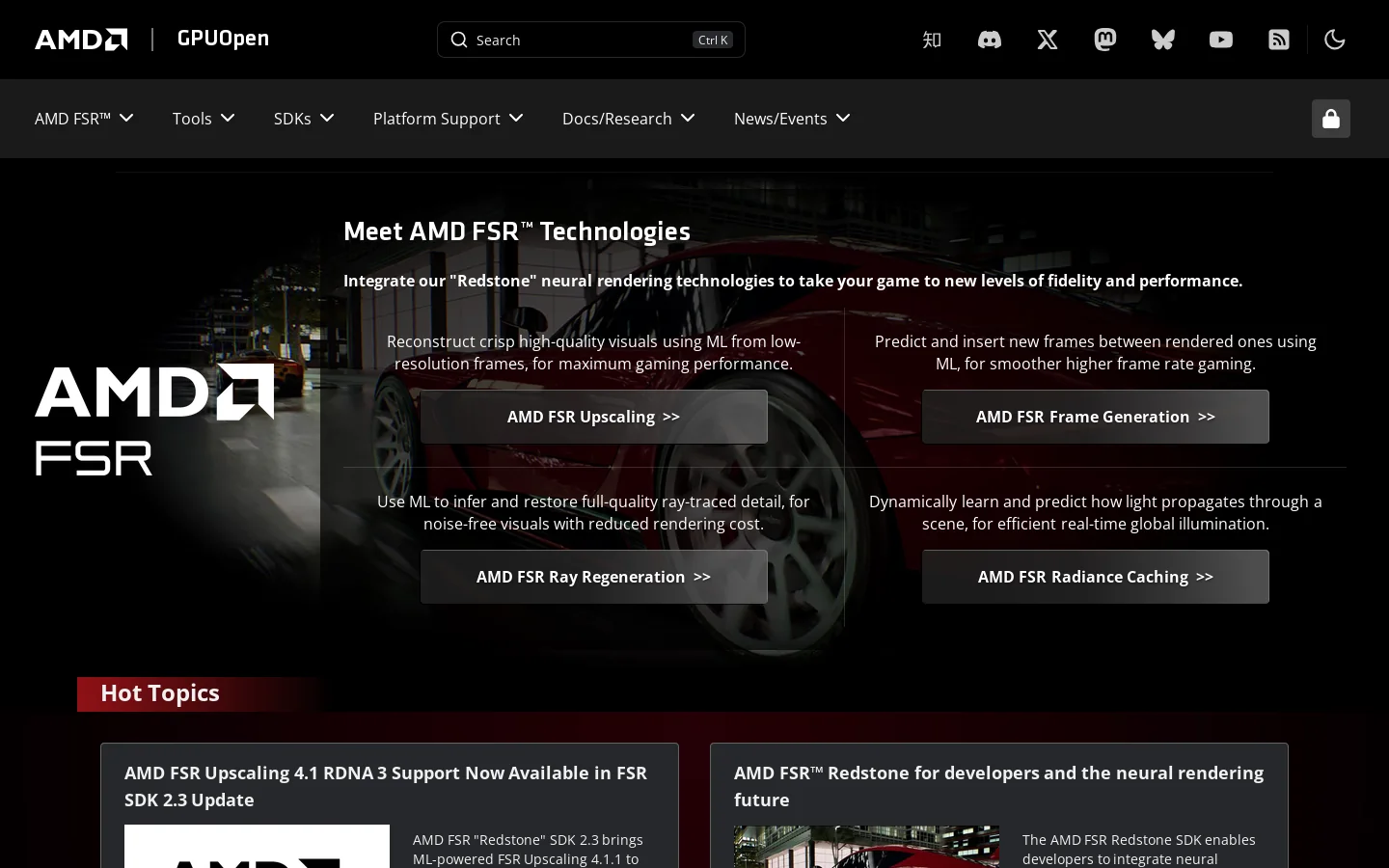
Task: Click the AMD FSR Ray Regeneration button
Action: click(x=594, y=577)
